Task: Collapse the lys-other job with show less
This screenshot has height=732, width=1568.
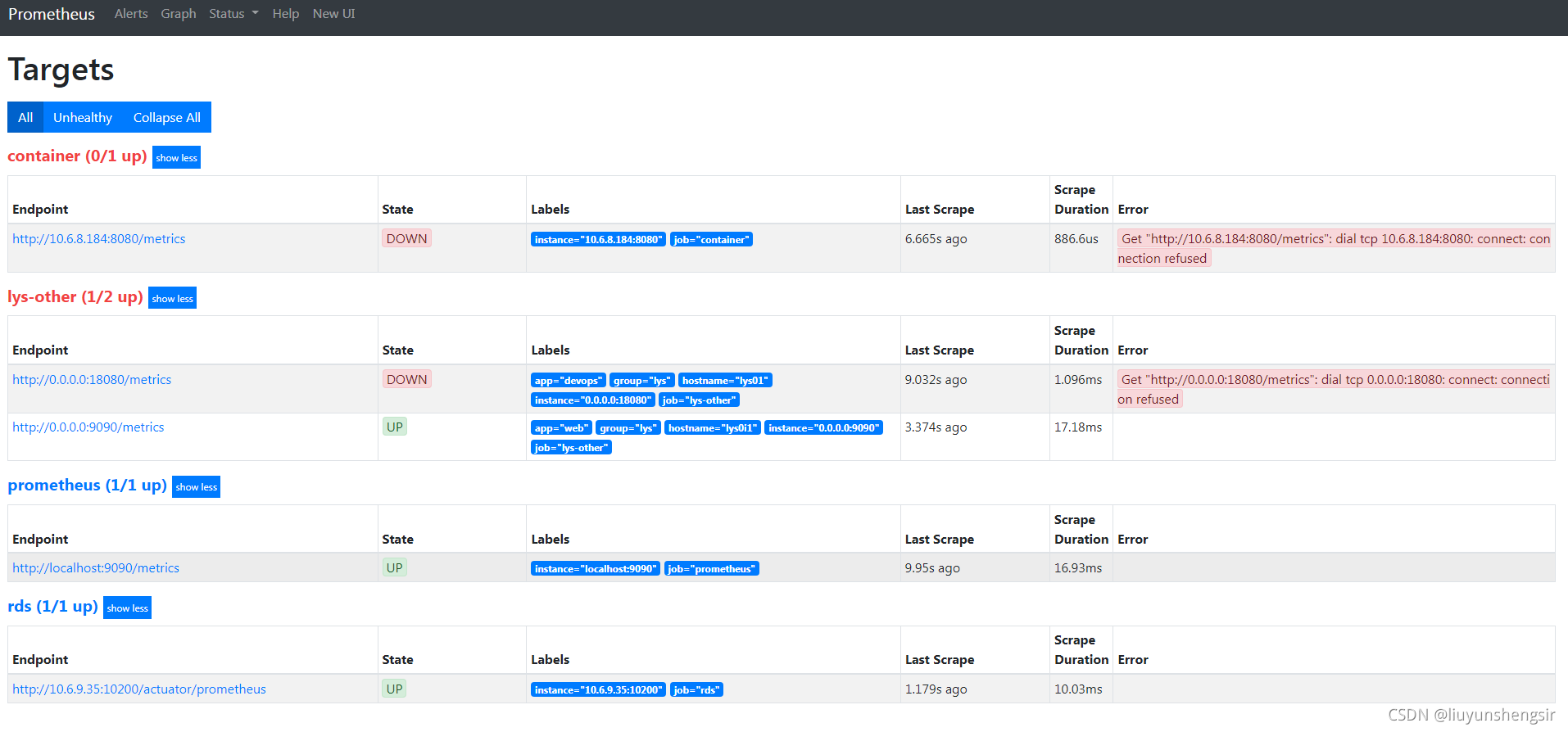Action: pyautogui.click(x=172, y=299)
